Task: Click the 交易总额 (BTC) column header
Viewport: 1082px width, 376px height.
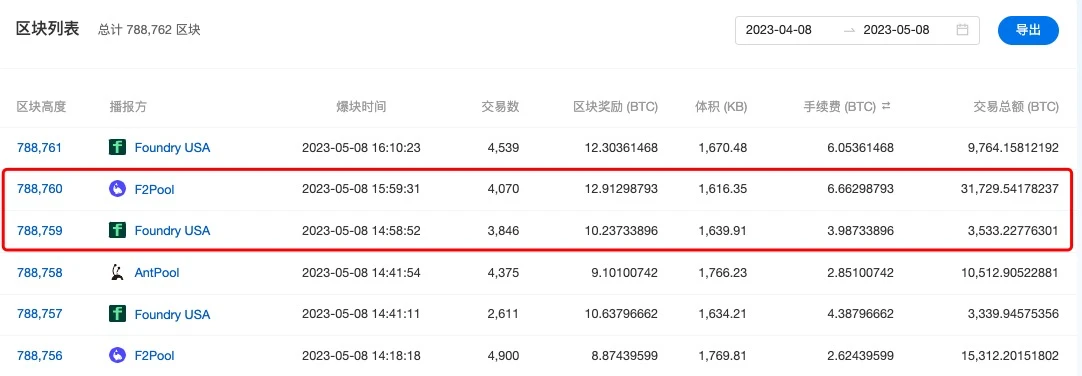Action: 1016,107
